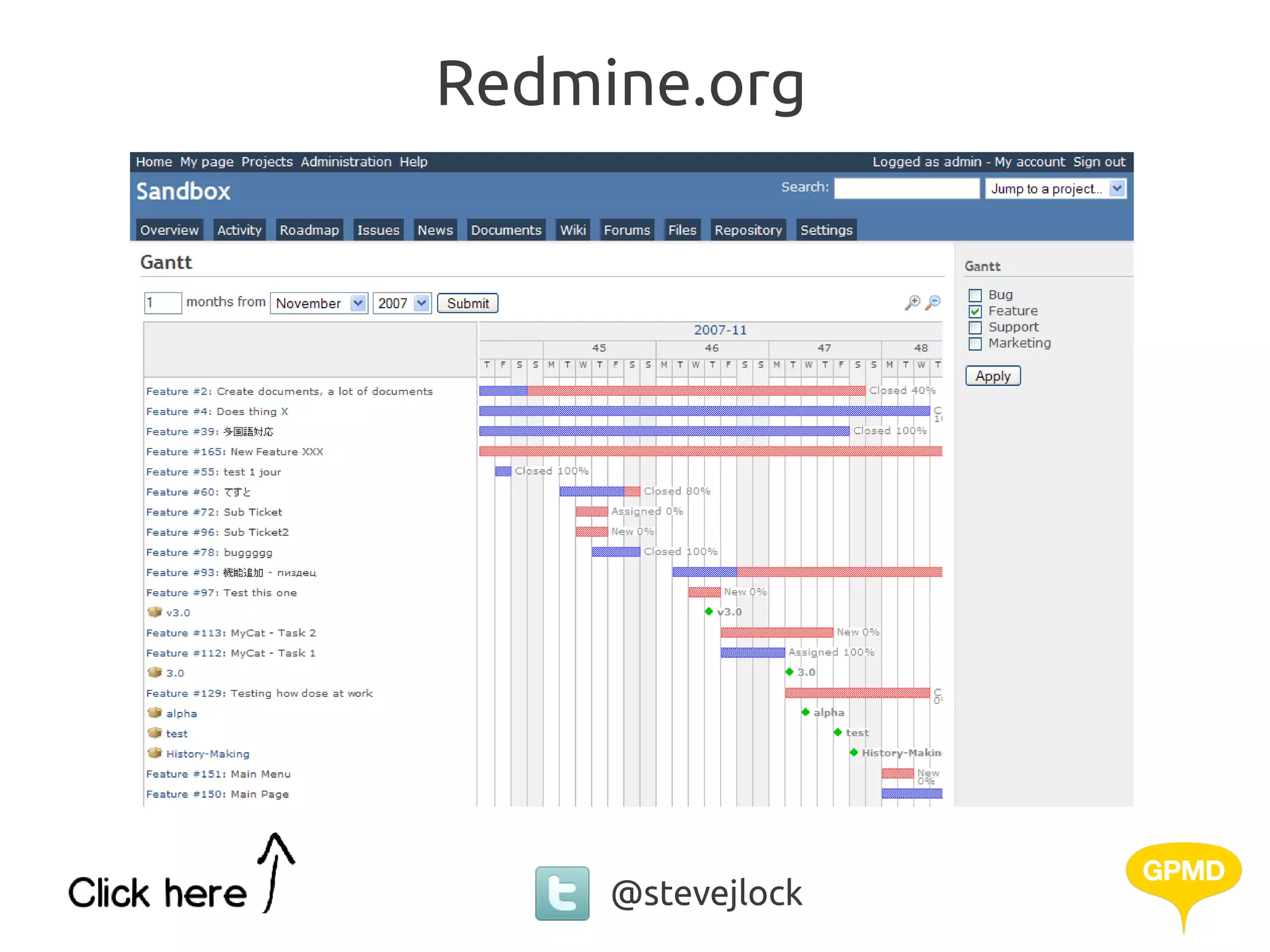The height and width of the screenshot is (952, 1270).
Task: Open Feature #165: New Feature XXX
Action: [234, 452]
